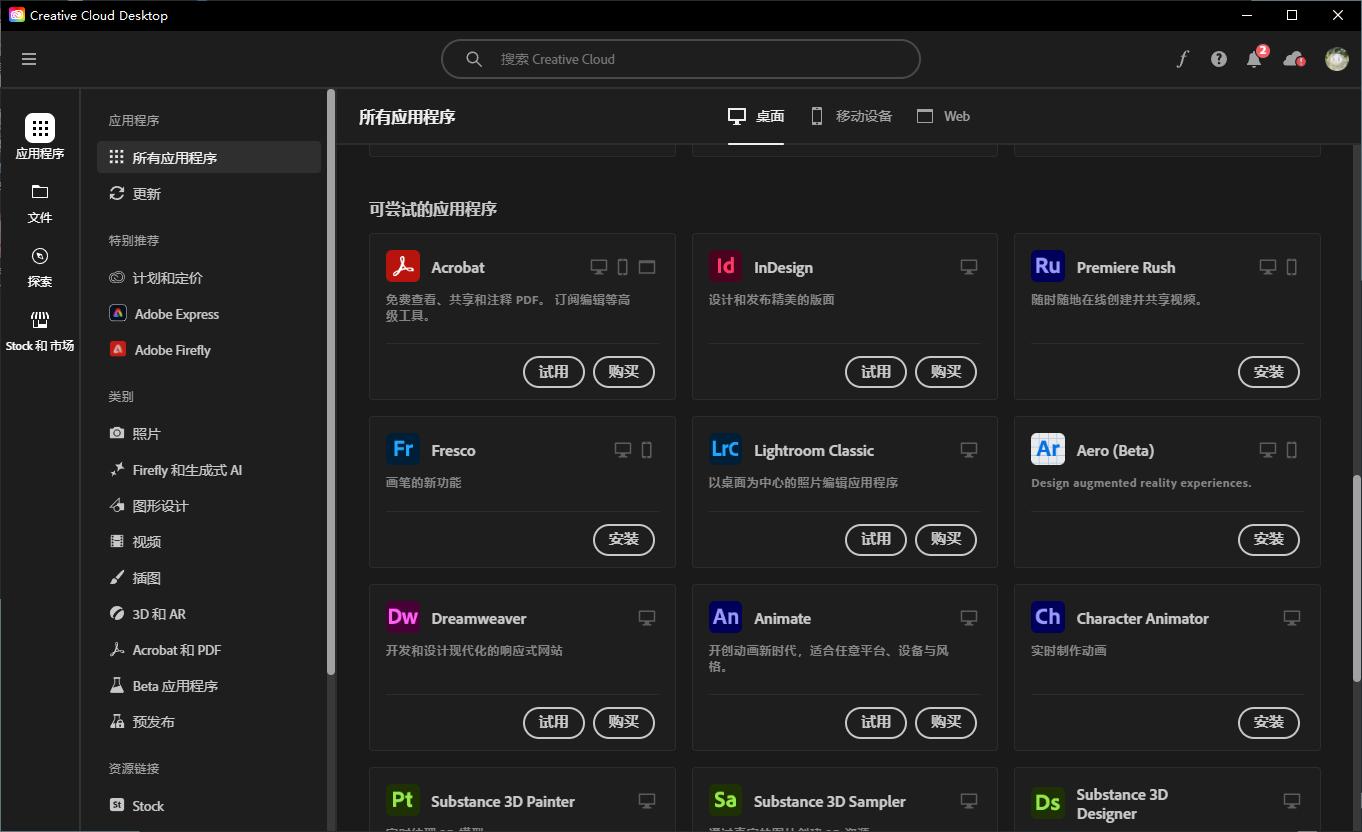Open Firefly 和生成式 AI category

pos(209,469)
